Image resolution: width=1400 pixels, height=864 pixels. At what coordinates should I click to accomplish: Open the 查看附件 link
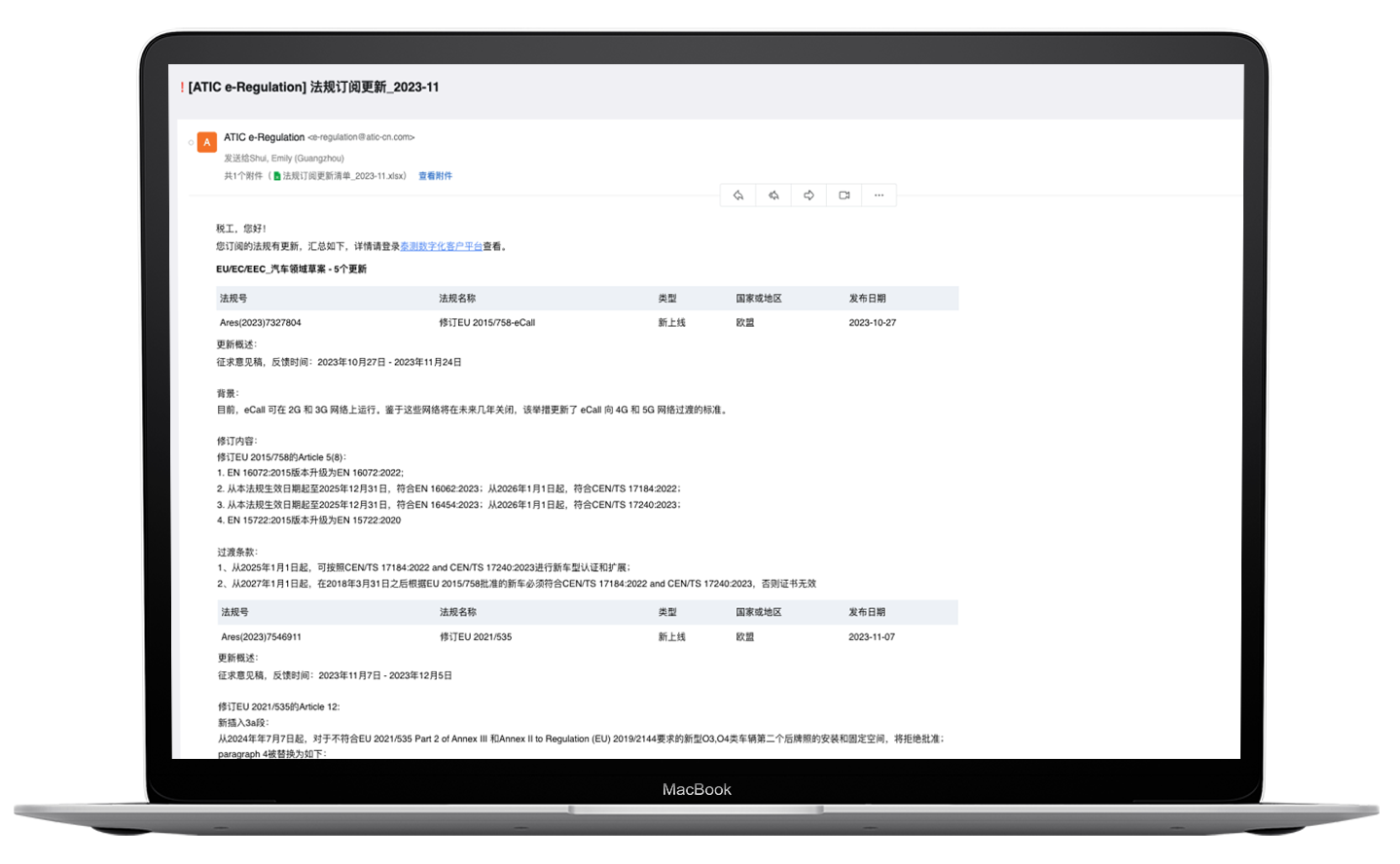point(435,176)
